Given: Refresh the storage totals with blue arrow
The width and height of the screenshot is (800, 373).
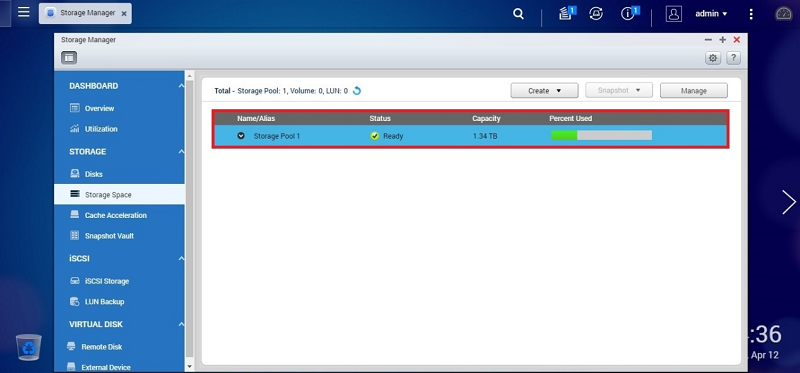Looking at the screenshot, I should (x=357, y=91).
